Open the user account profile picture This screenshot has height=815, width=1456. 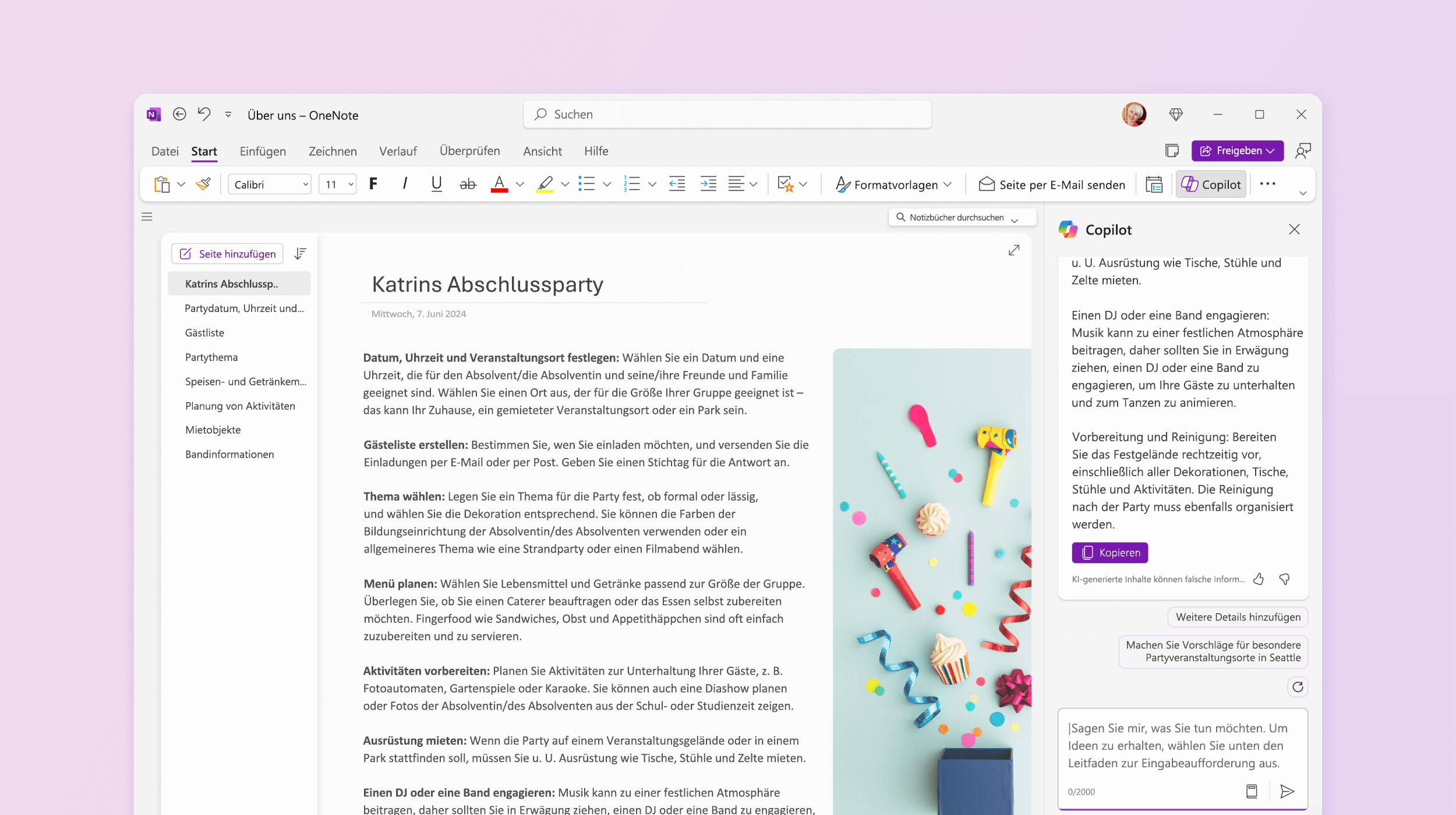(x=1134, y=114)
